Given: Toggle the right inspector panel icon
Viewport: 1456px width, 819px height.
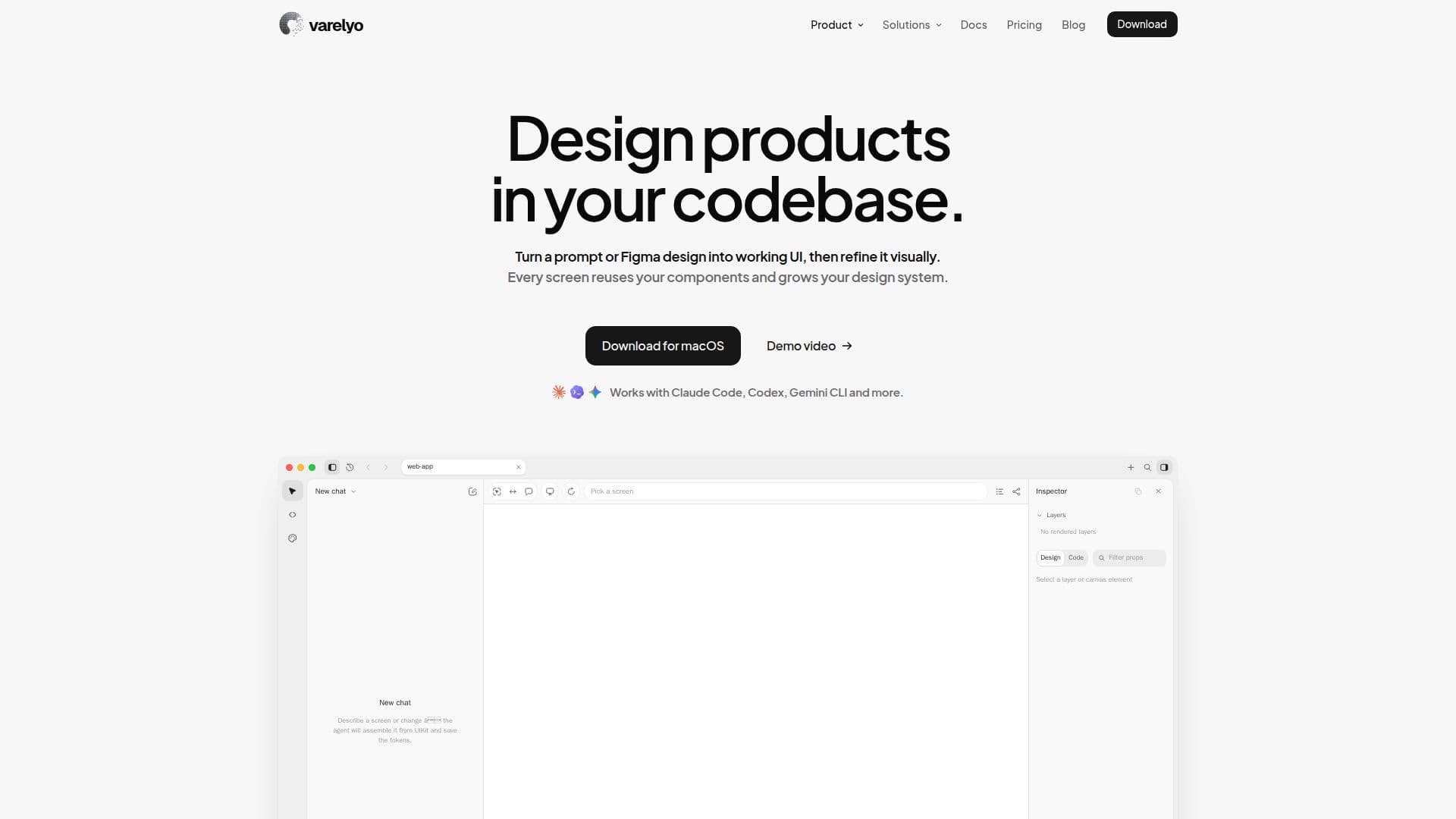Looking at the screenshot, I should [x=1164, y=467].
